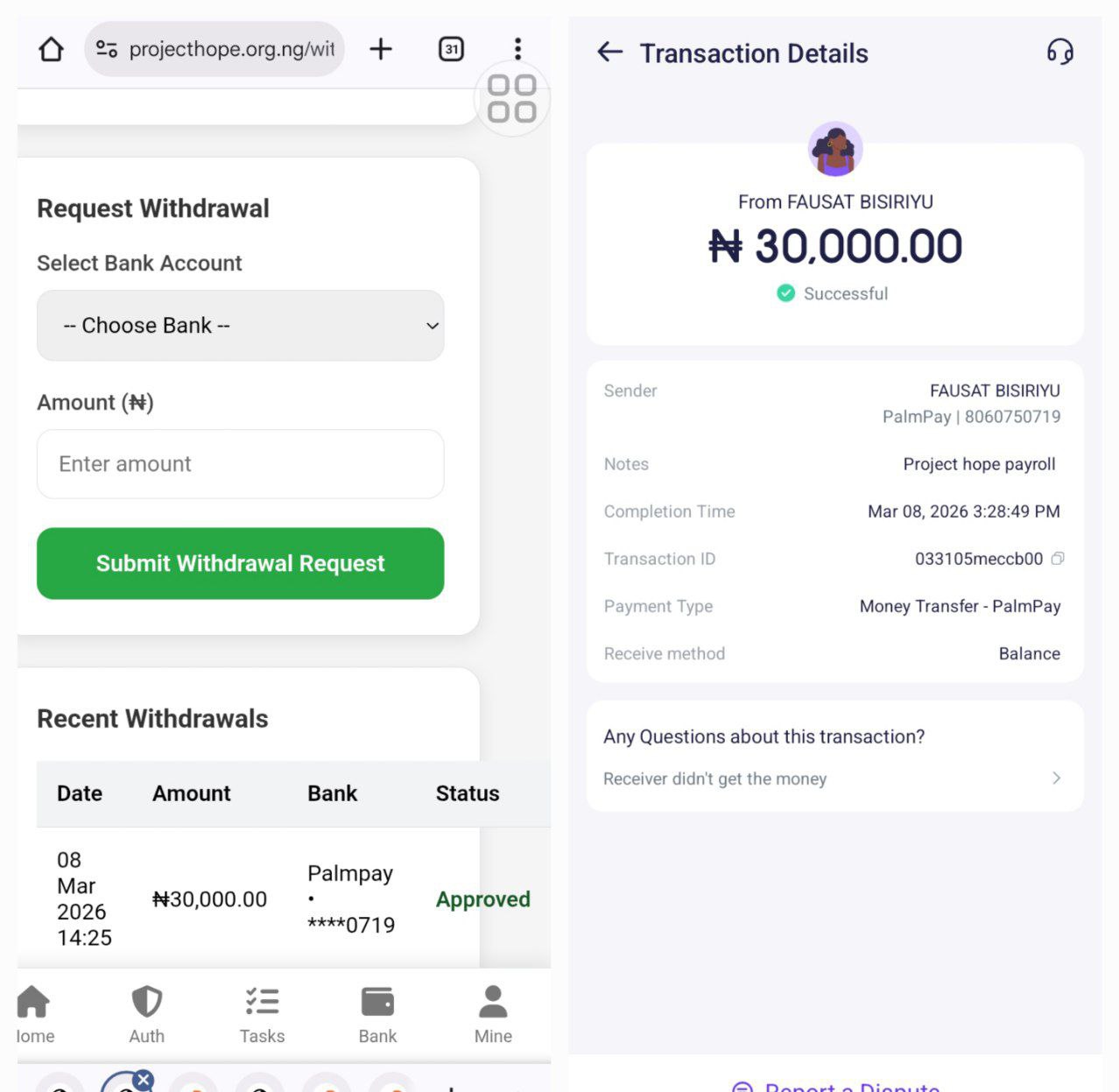Copy the transaction ID 033105meccb00
This screenshot has height=1092, width=1119.
point(1058,559)
